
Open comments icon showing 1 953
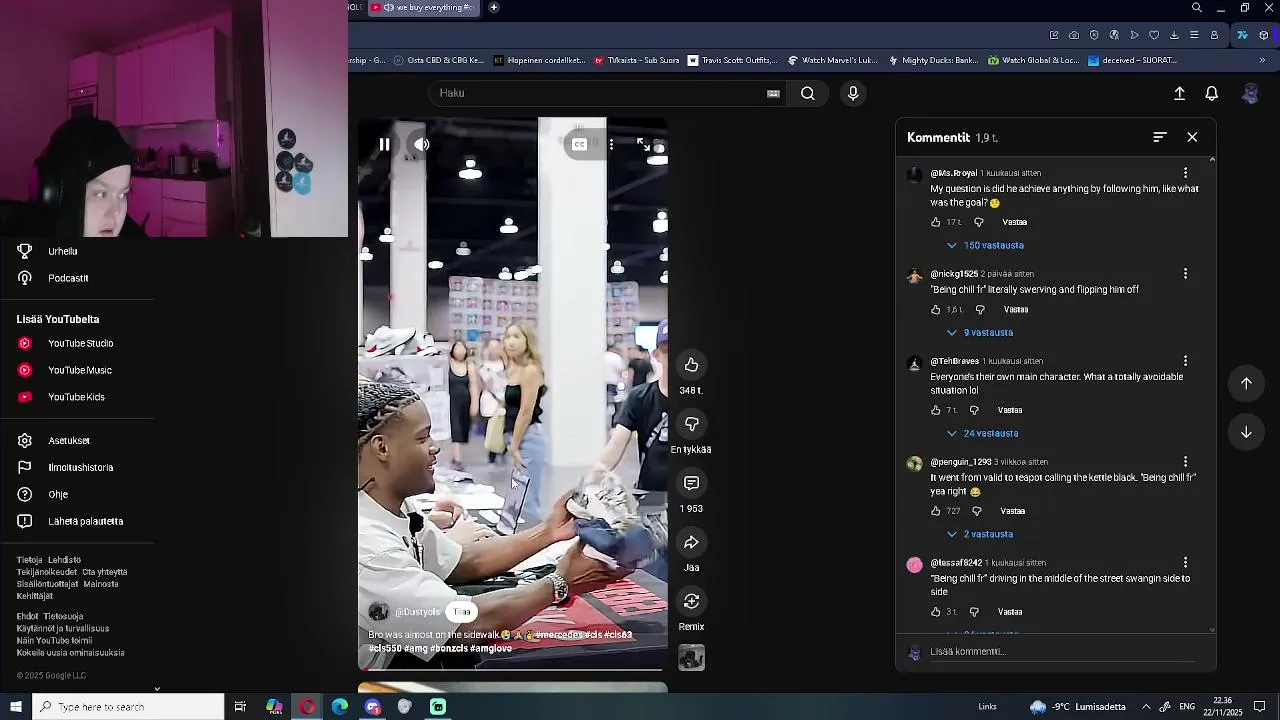coord(691,483)
